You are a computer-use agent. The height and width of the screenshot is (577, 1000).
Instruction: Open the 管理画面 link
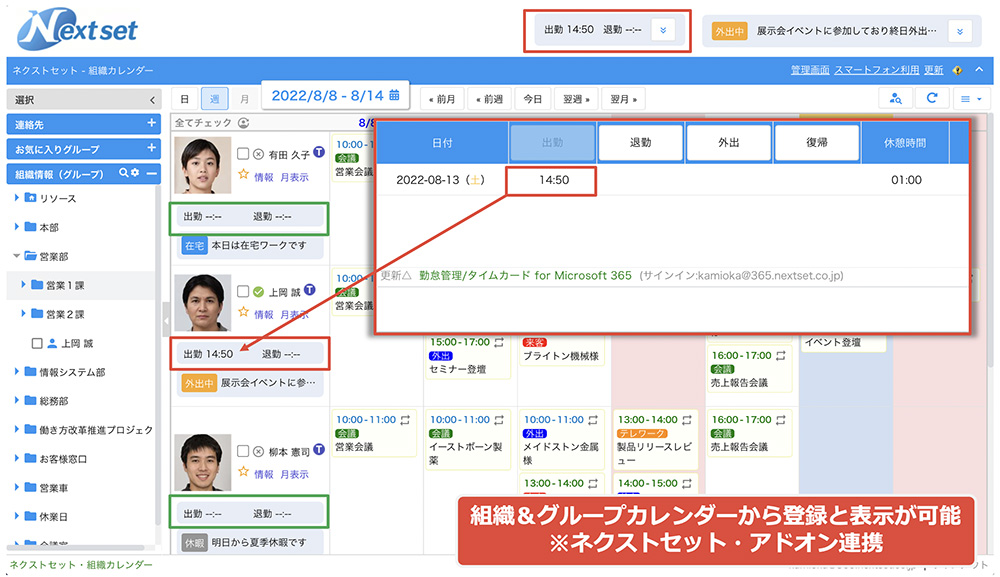click(x=809, y=70)
